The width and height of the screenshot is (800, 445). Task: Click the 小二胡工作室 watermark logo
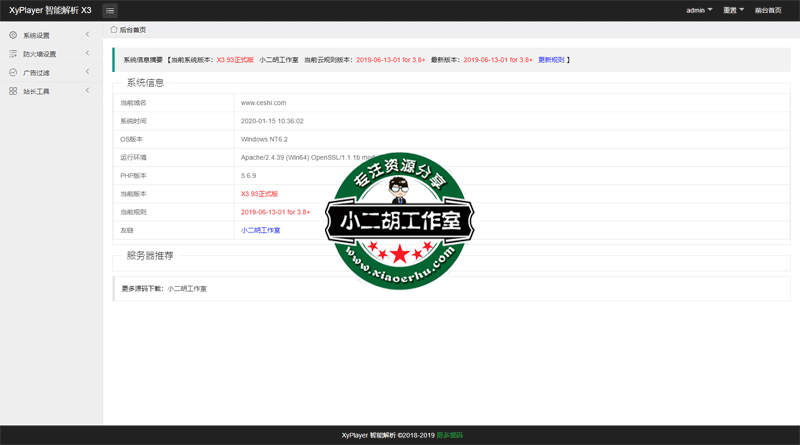pos(400,221)
